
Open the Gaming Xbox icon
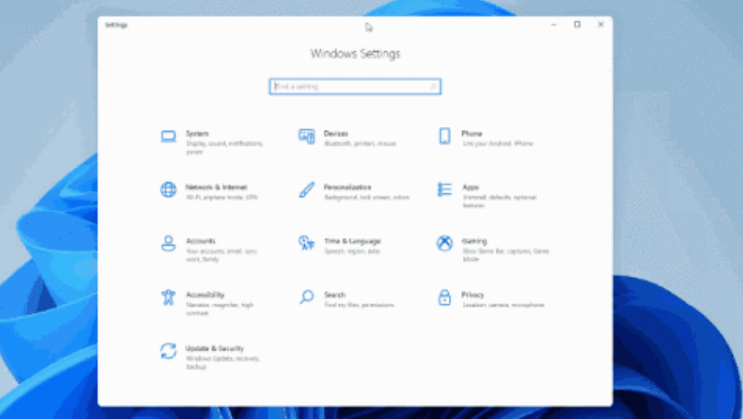click(444, 243)
